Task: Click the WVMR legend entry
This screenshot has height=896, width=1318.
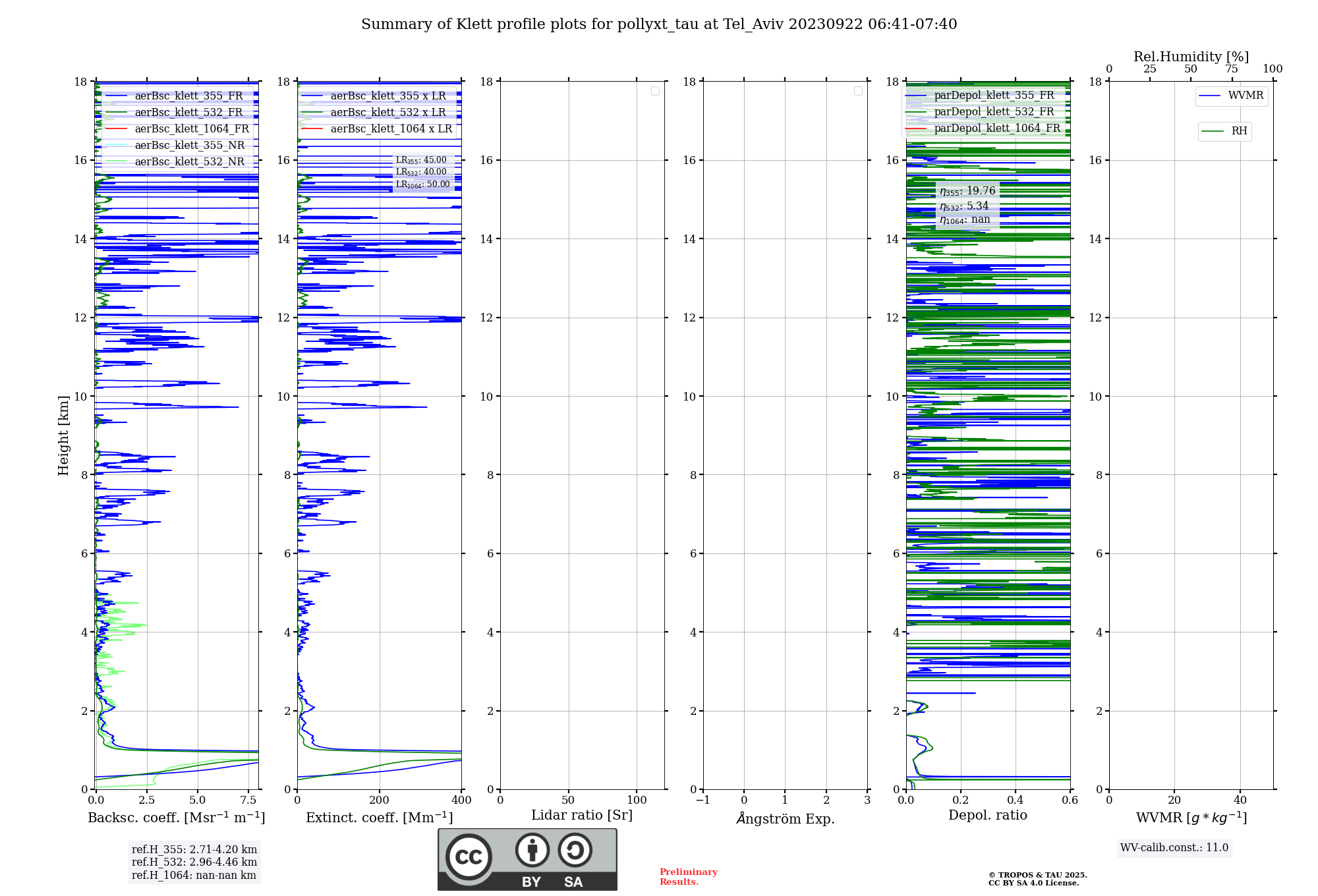Action: [1231, 96]
